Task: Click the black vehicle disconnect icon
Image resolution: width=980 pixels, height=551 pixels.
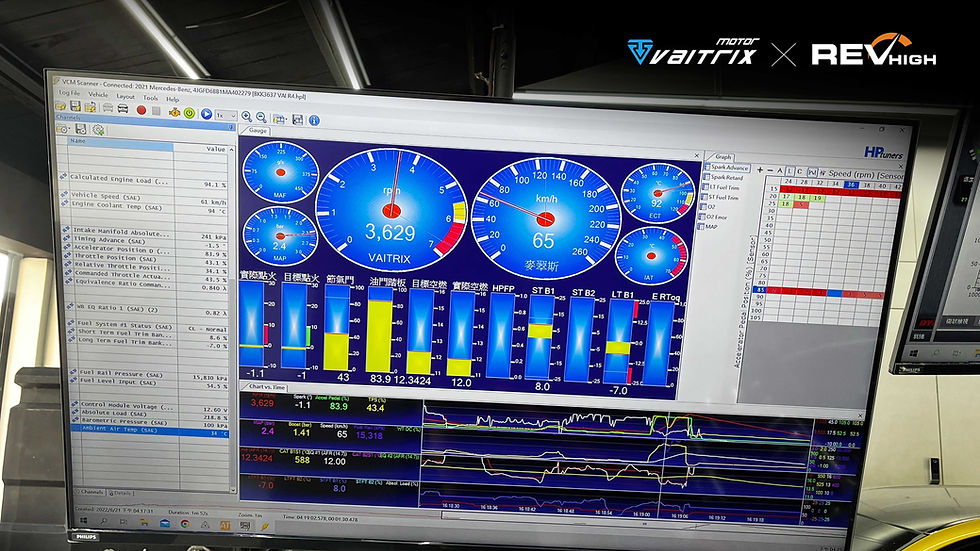Action: (x=122, y=108)
